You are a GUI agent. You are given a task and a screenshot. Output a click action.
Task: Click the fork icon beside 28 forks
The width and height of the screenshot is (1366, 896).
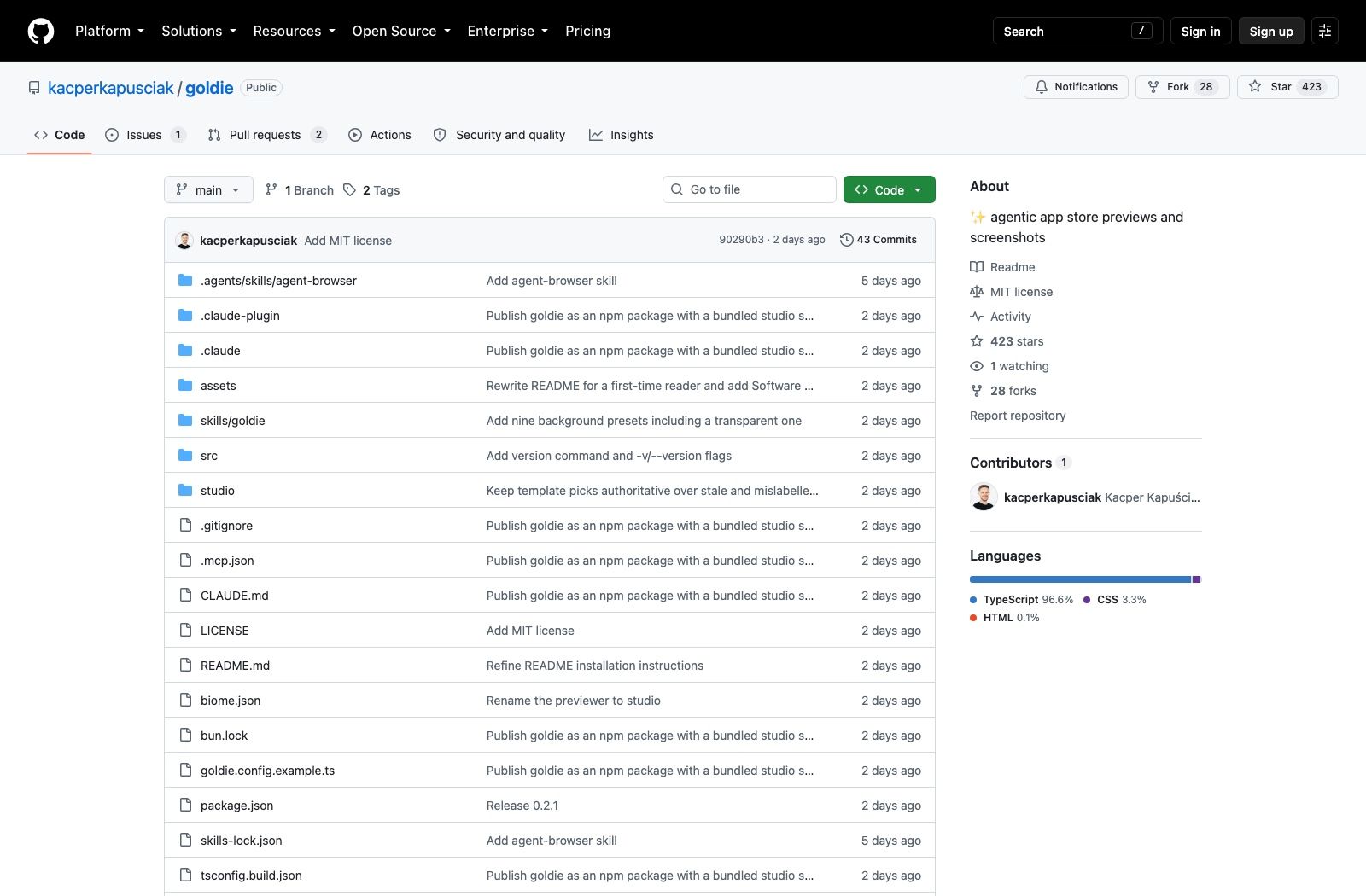tap(977, 391)
